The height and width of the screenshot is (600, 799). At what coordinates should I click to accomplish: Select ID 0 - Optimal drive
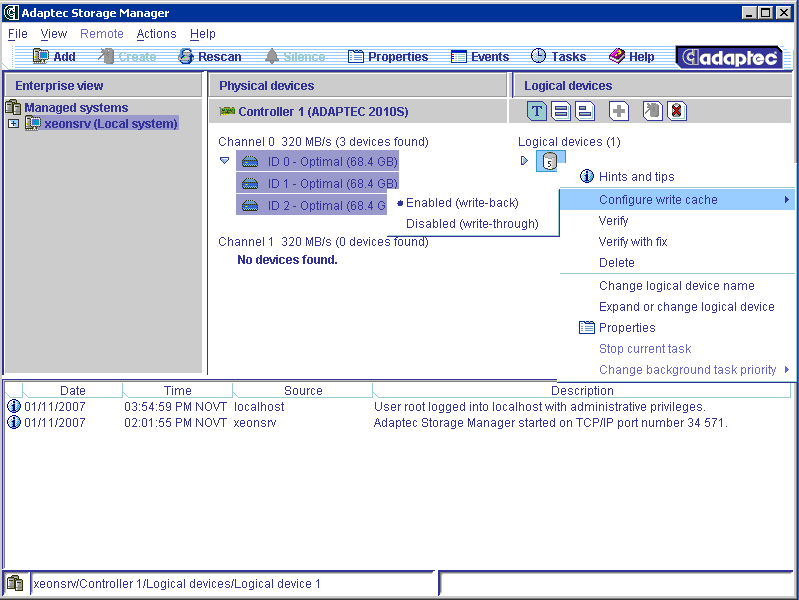(x=317, y=162)
